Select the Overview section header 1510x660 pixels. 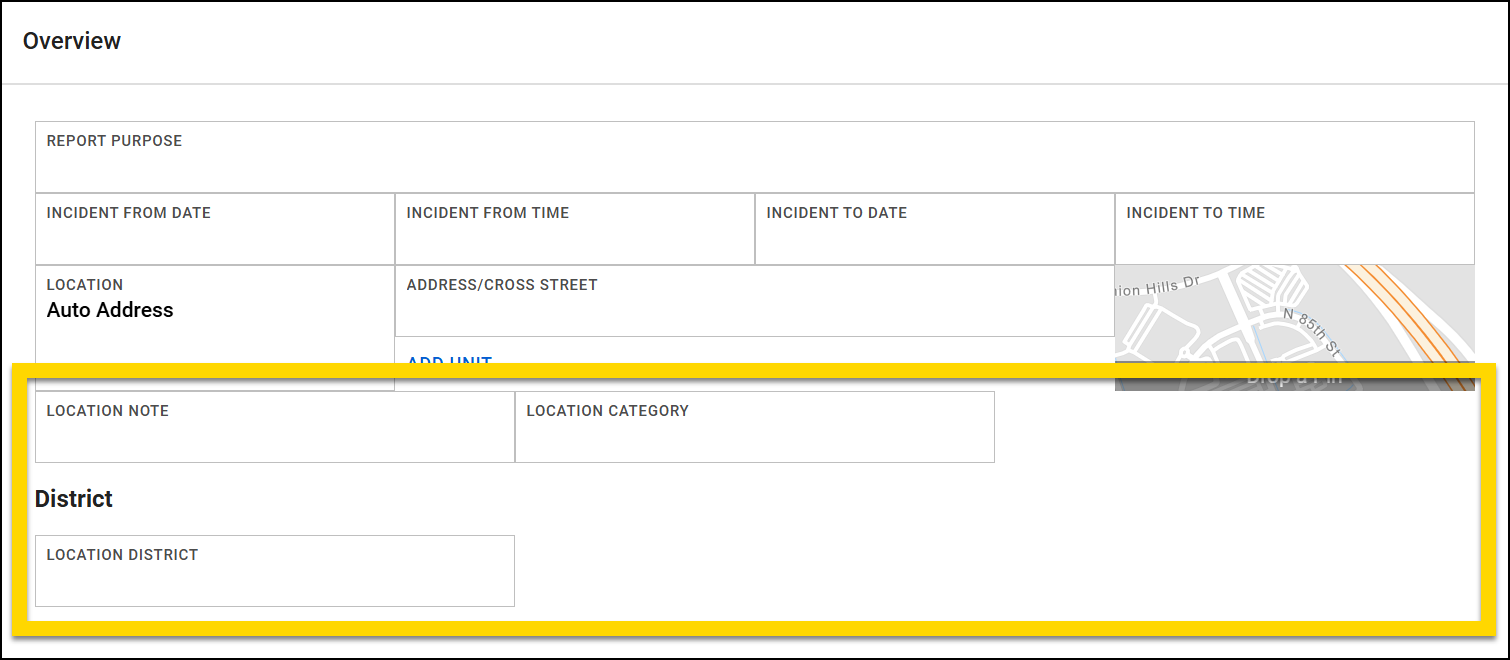[71, 41]
